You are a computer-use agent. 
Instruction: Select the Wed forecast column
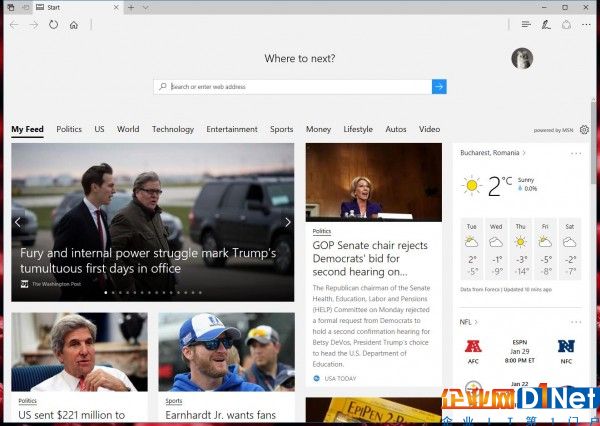496,249
